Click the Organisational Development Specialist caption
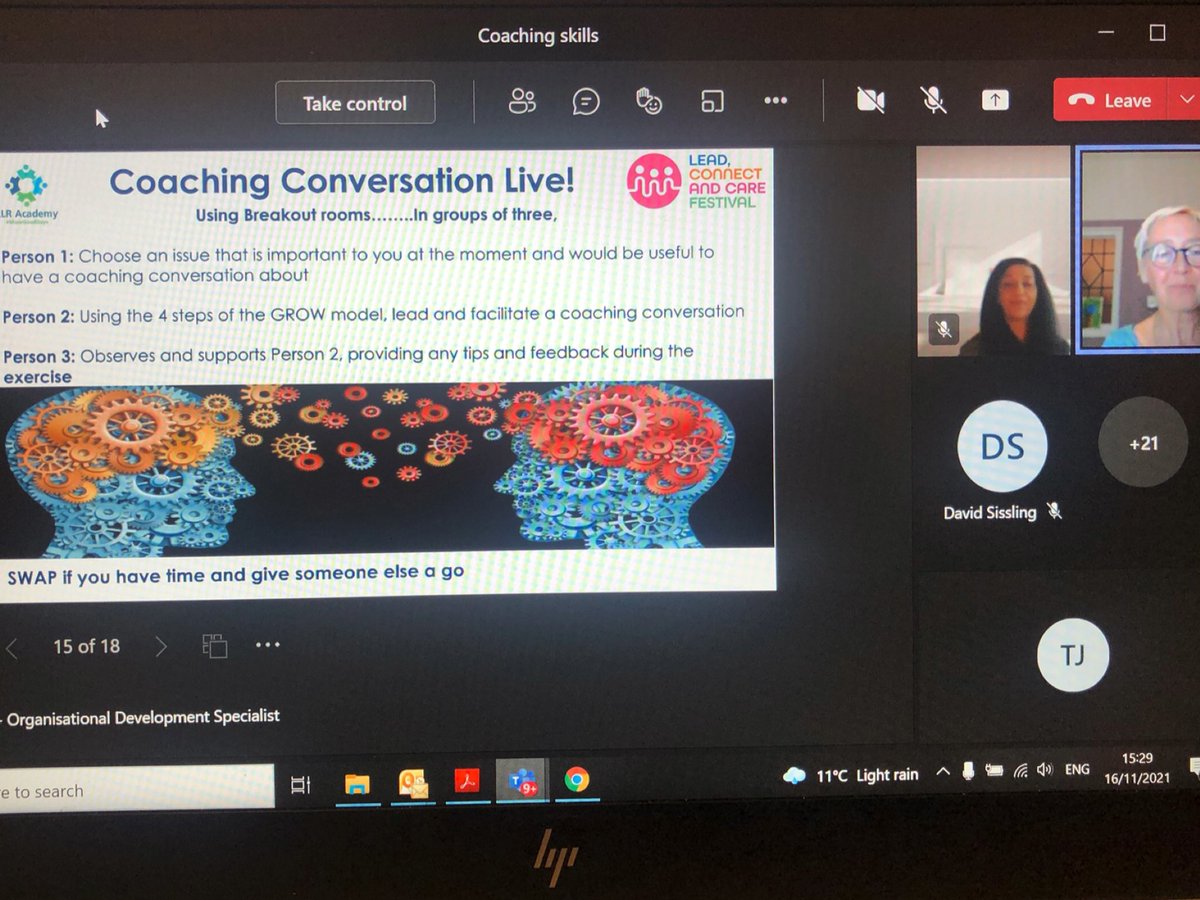The width and height of the screenshot is (1200, 900). [144, 717]
